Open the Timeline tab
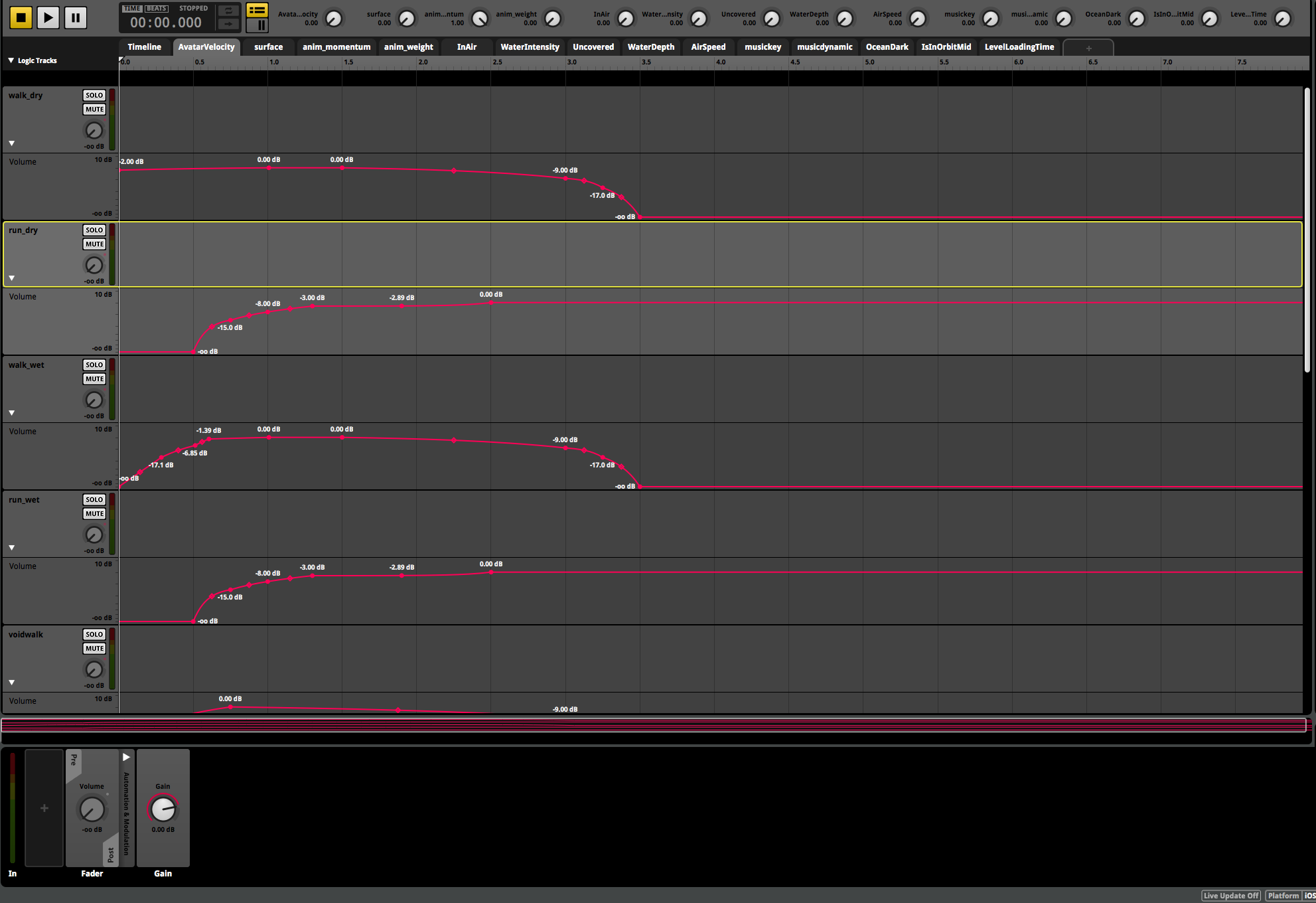Image resolution: width=1316 pixels, height=903 pixels. click(x=144, y=47)
